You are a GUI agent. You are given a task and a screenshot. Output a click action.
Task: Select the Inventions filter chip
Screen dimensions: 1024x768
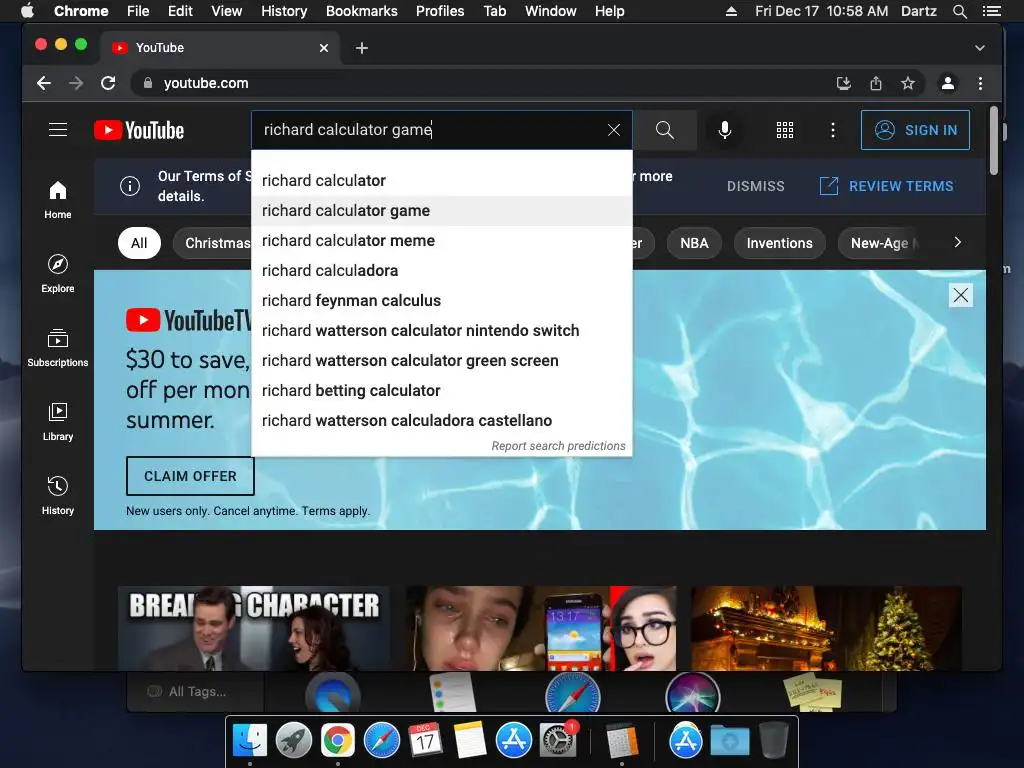pyautogui.click(x=780, y=243)
